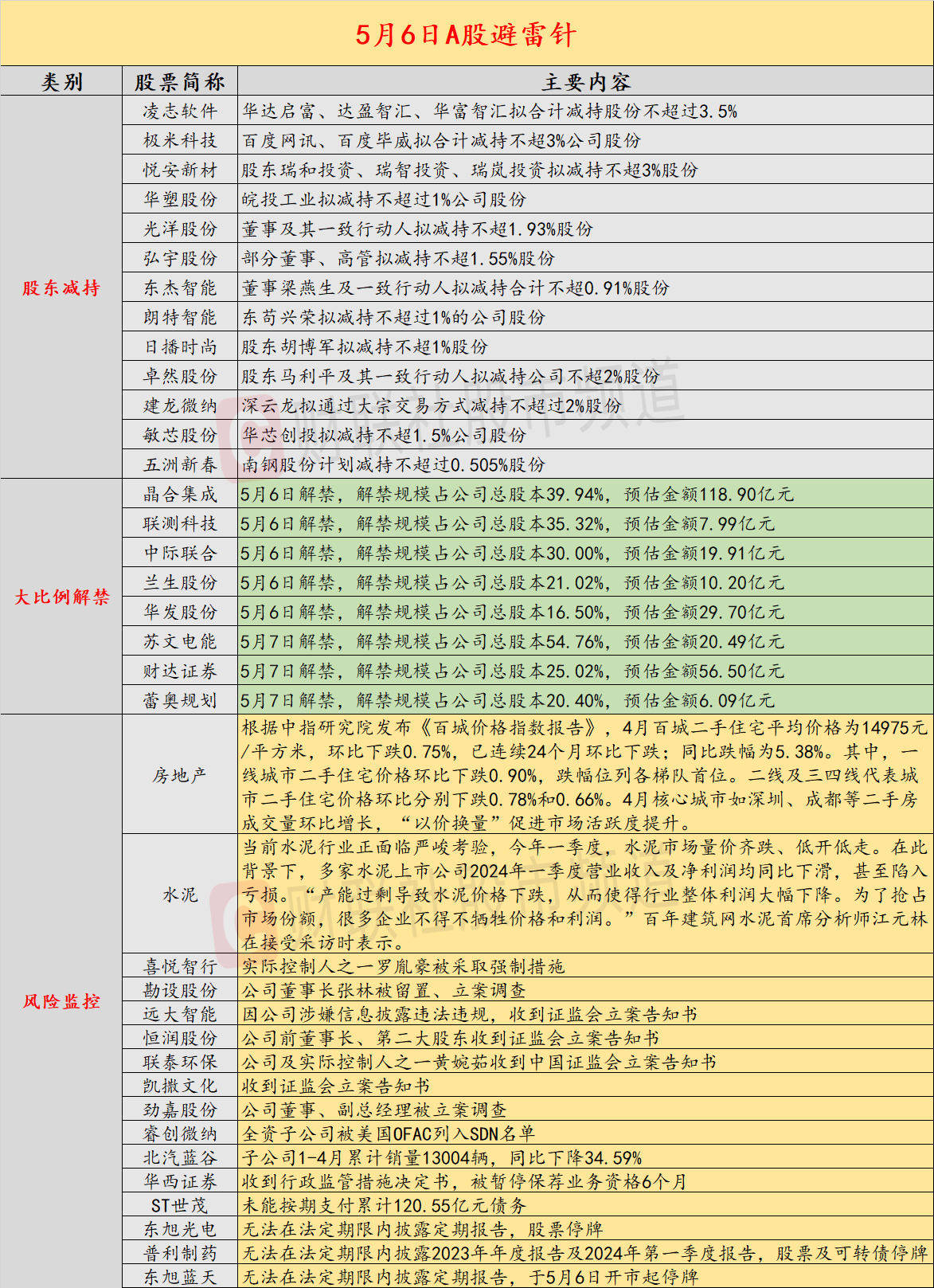934x1288 pixels.
Task: Click the 大比例解禁 category cell
Action: pos(61,597)
